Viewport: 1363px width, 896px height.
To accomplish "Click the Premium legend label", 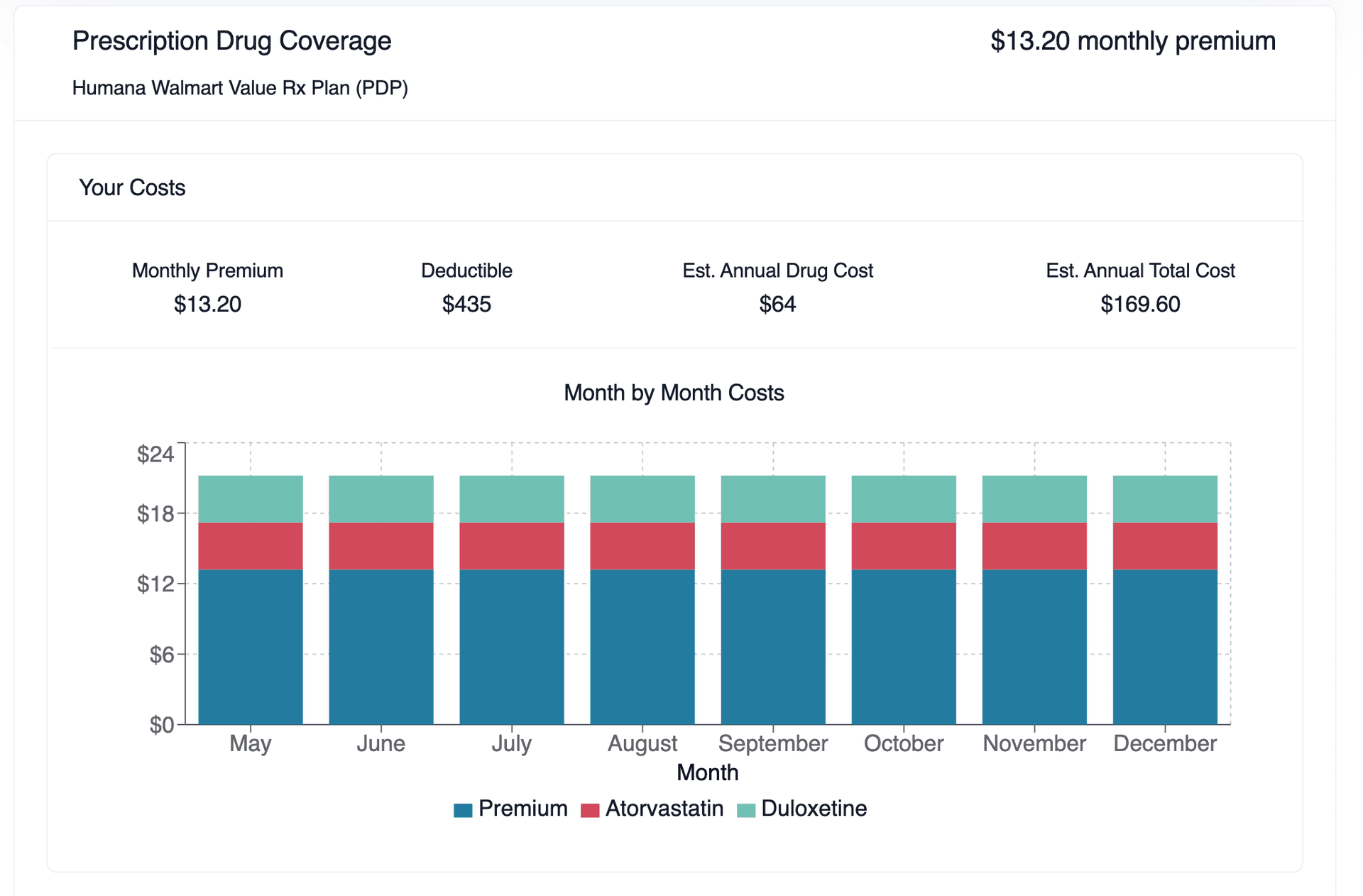I will coord(522,809).
